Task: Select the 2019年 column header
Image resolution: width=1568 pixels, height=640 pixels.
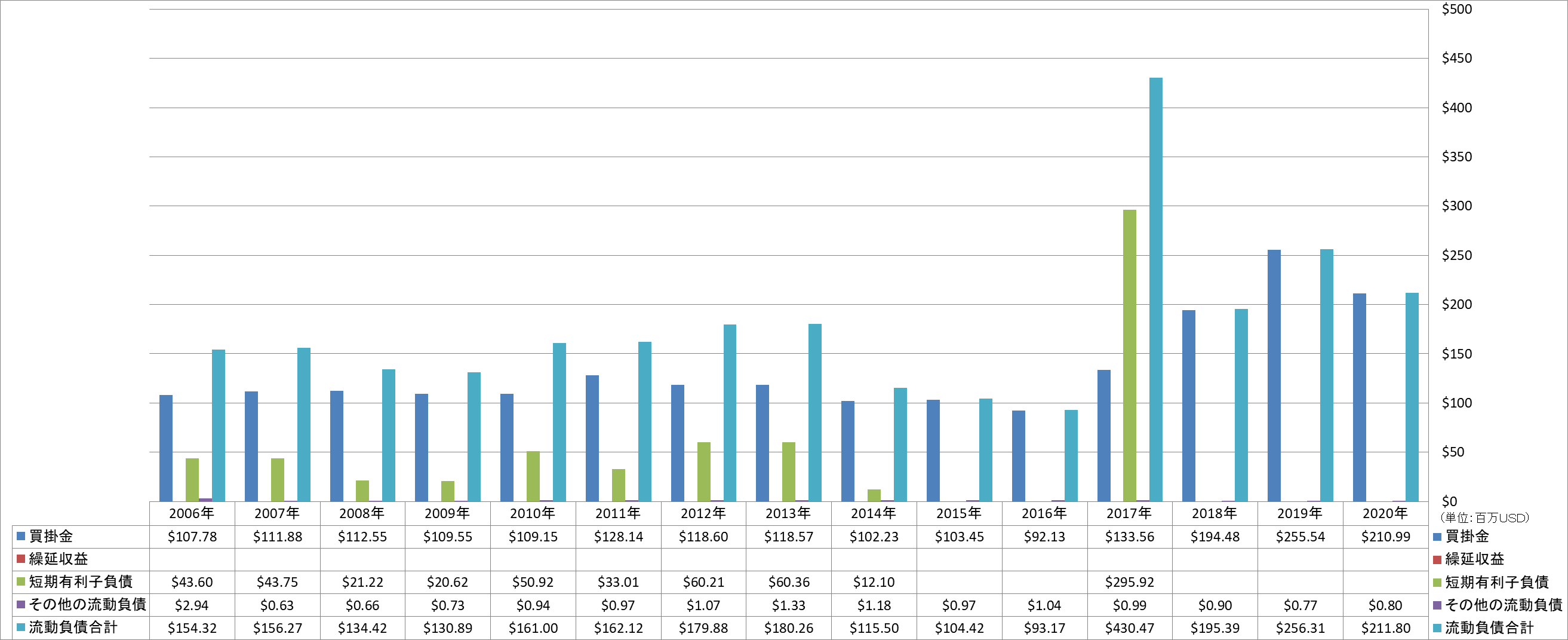Action: tap(1299, 513)
